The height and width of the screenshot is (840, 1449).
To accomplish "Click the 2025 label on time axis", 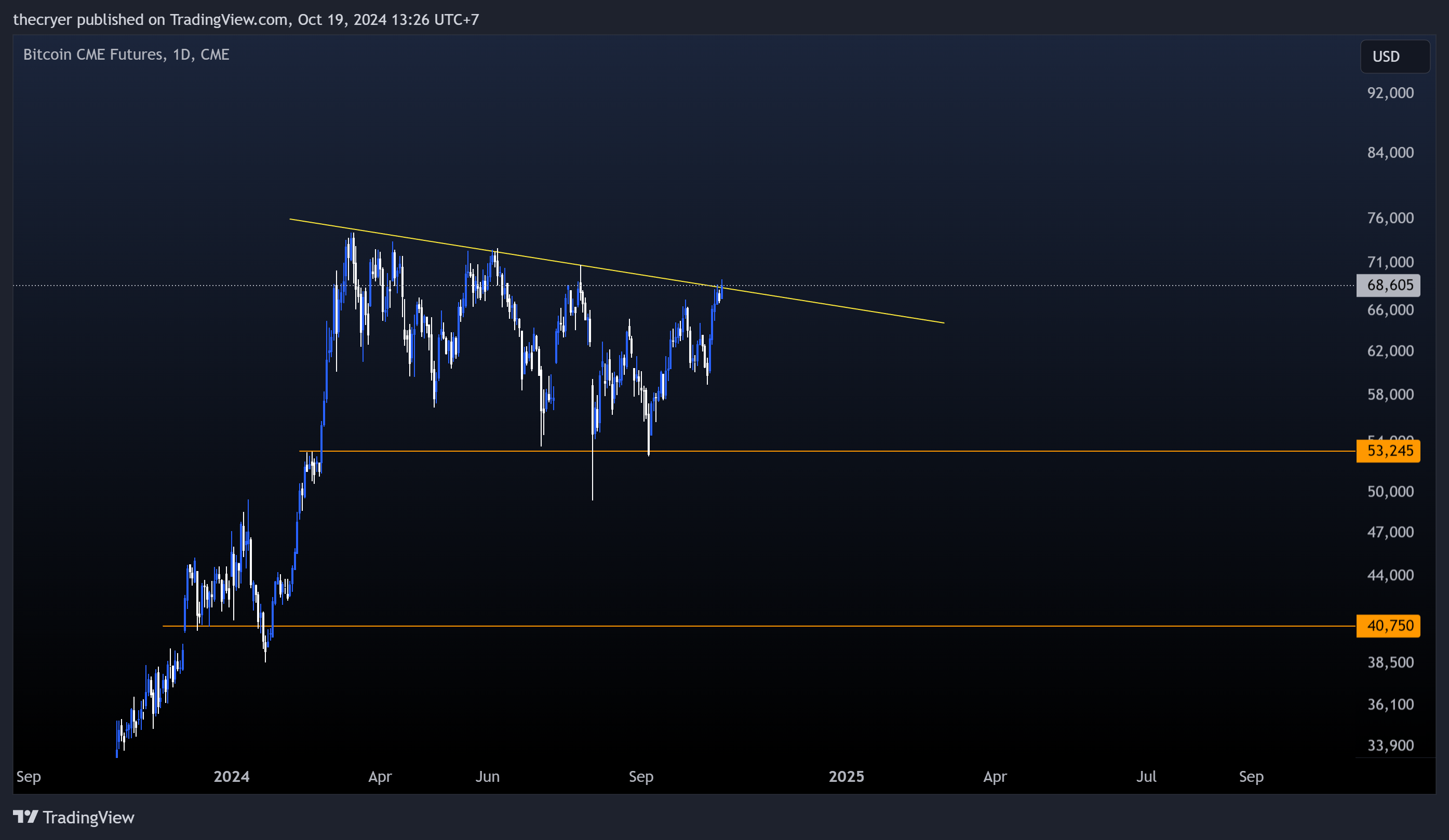I will [847, 777].
